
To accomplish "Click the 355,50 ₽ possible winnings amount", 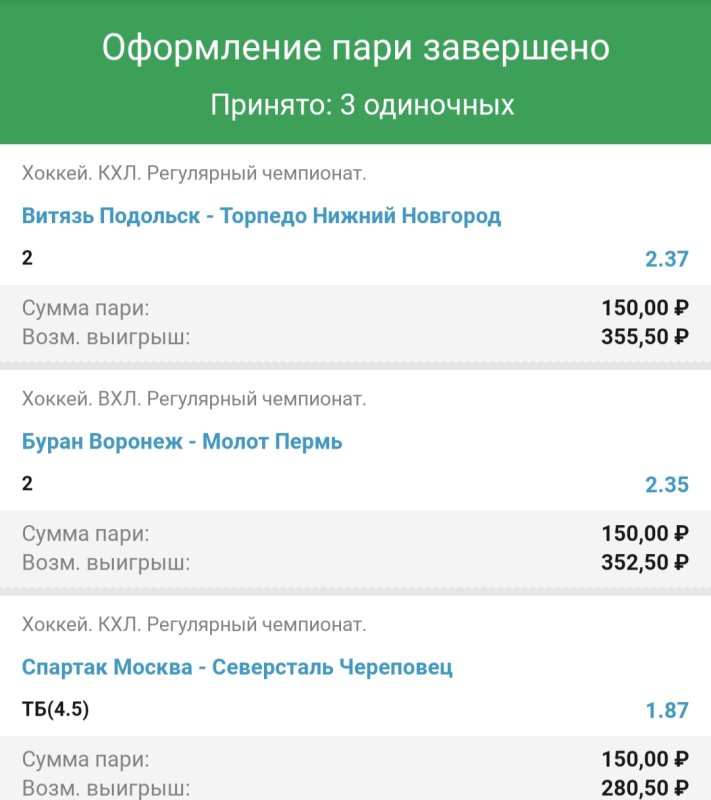I will (645, 336).
